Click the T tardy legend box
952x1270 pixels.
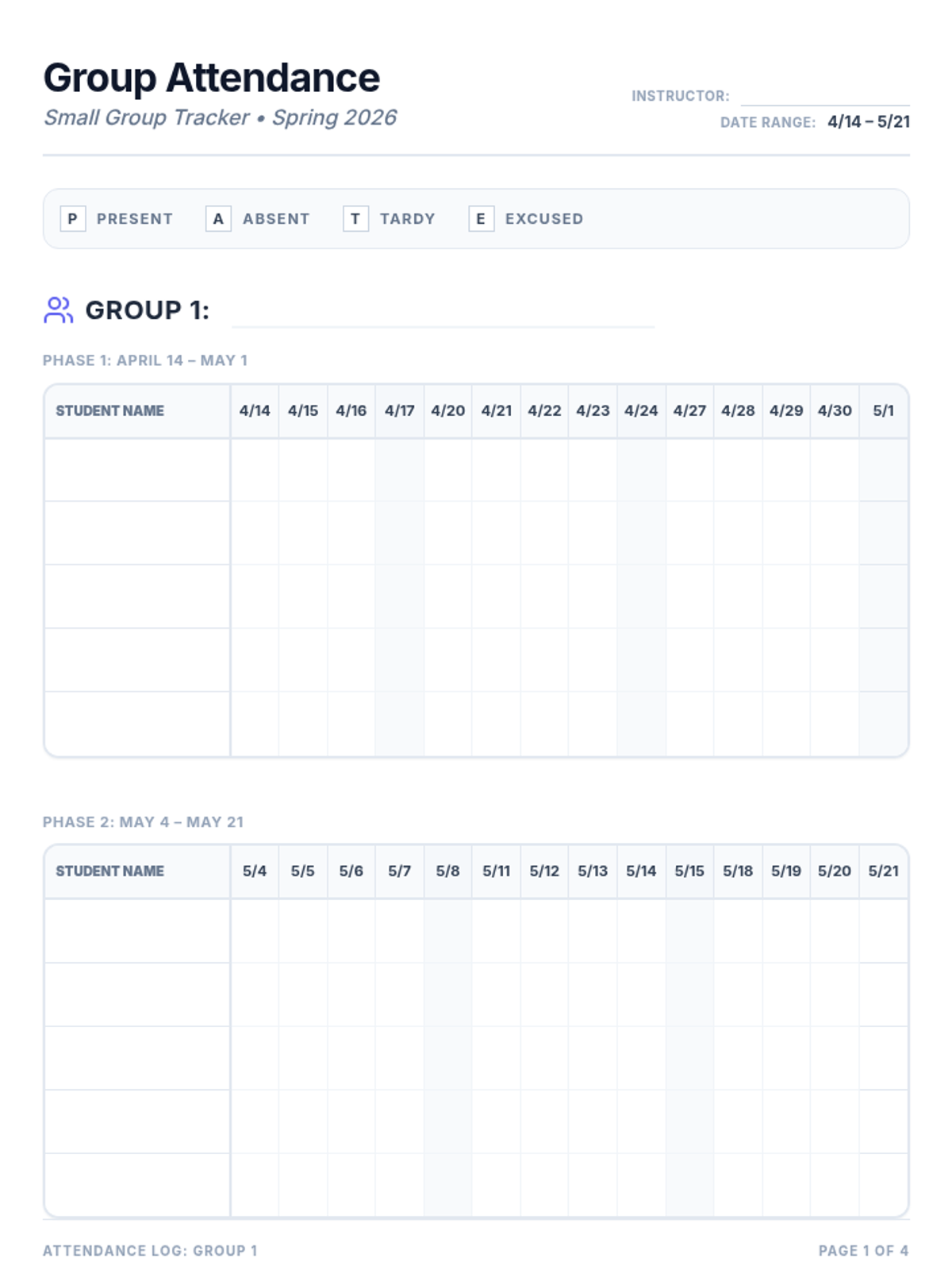[x=355, y=218]
